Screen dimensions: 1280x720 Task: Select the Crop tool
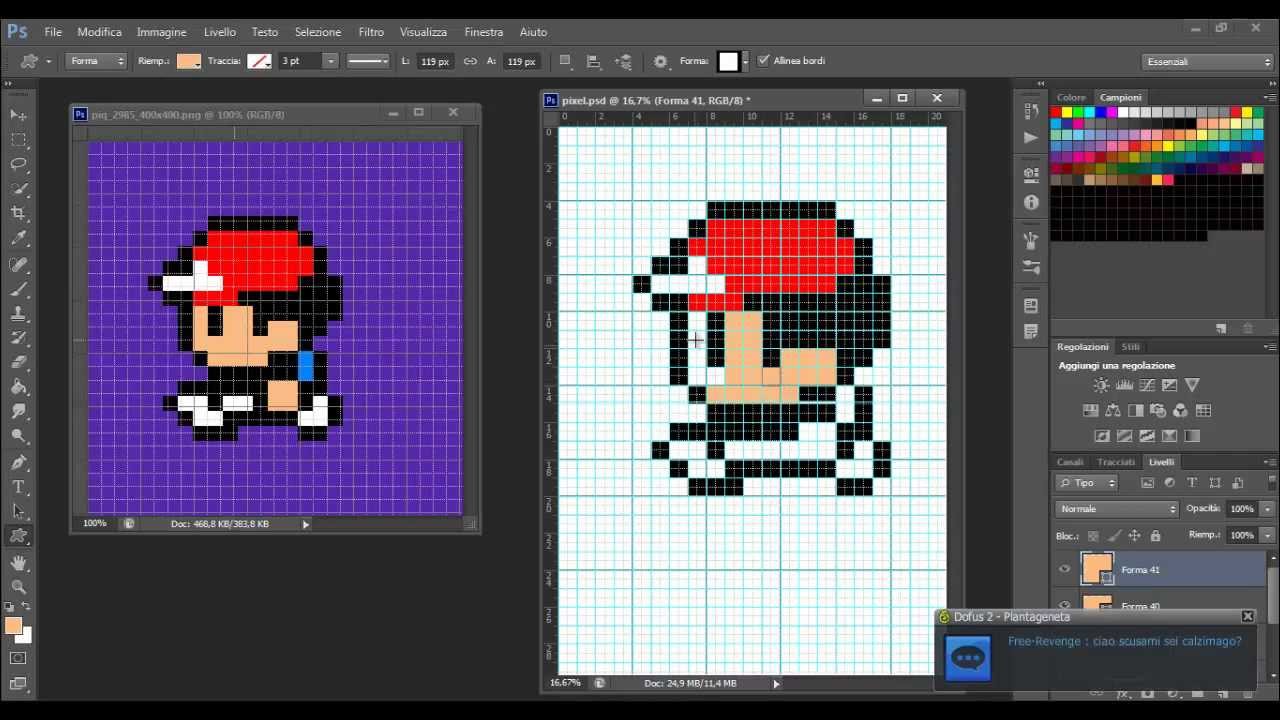click(18, 213)
